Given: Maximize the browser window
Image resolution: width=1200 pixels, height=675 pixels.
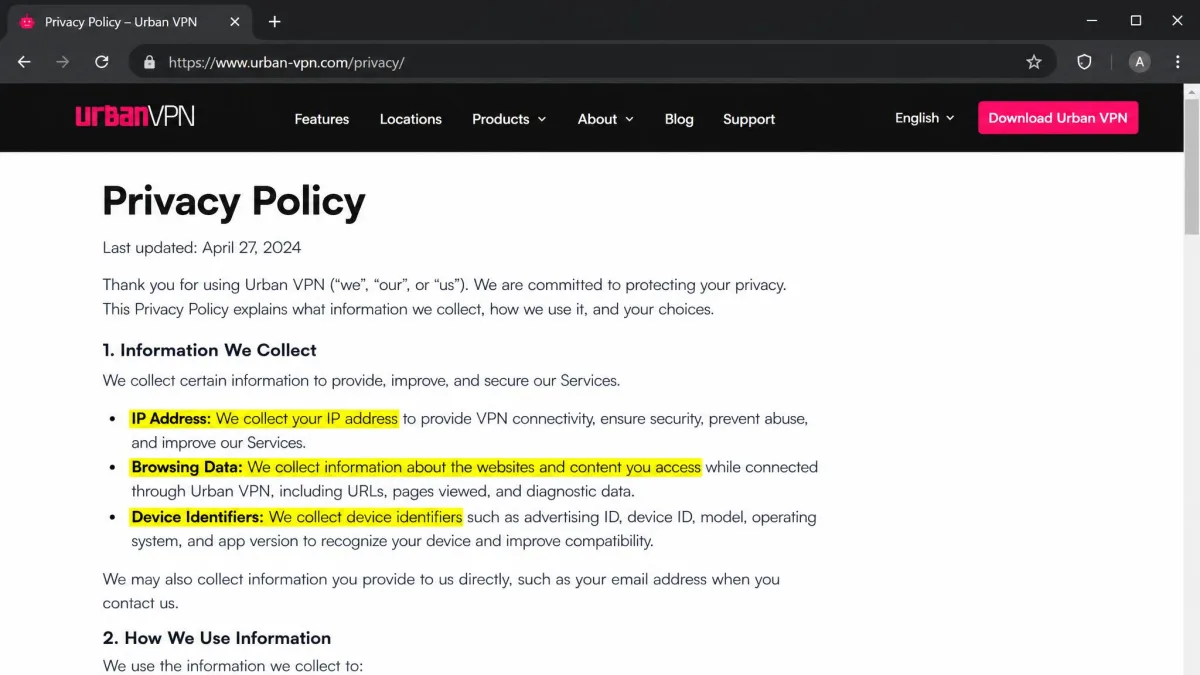Looking at the screenshot, I should point(1136,21).
